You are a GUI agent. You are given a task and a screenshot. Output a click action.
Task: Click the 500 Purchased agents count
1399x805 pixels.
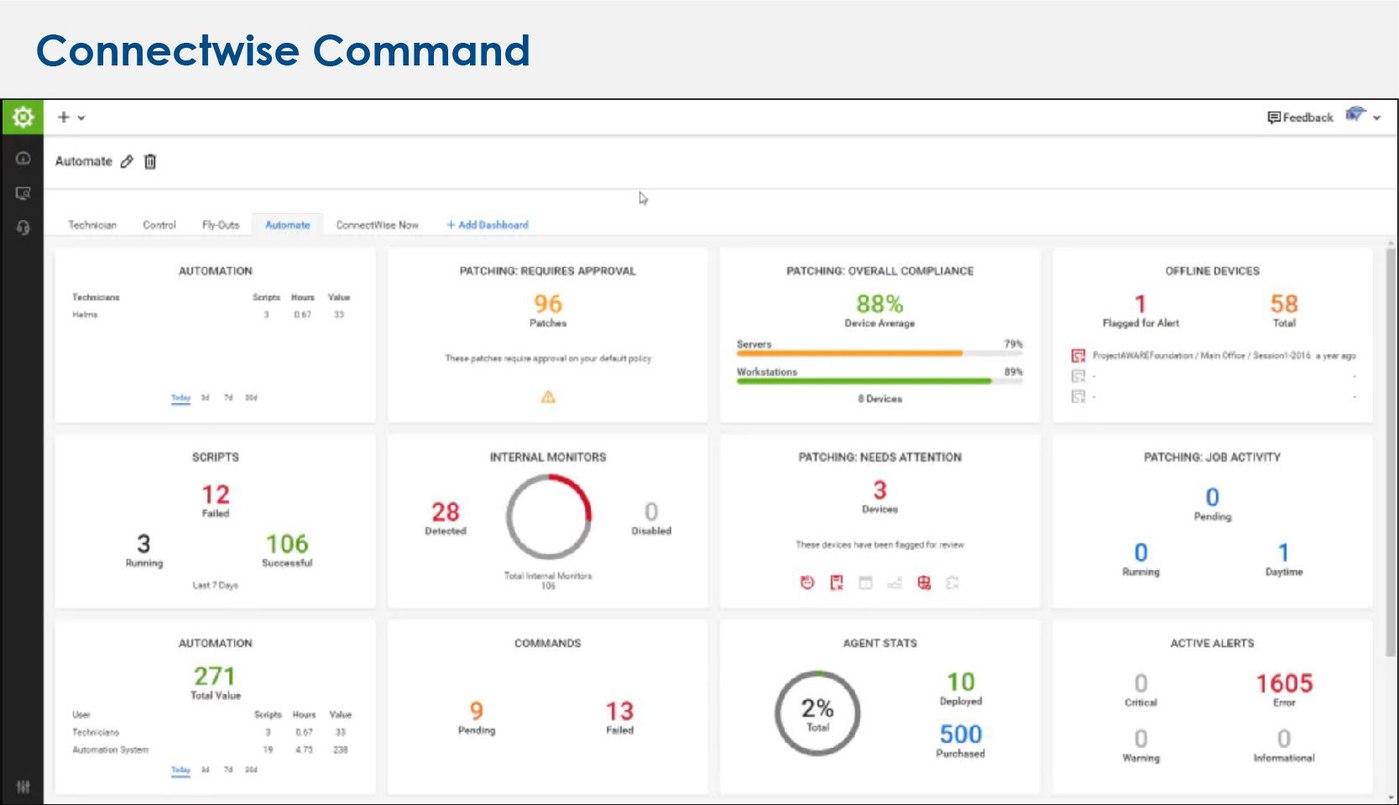(960, 735)
